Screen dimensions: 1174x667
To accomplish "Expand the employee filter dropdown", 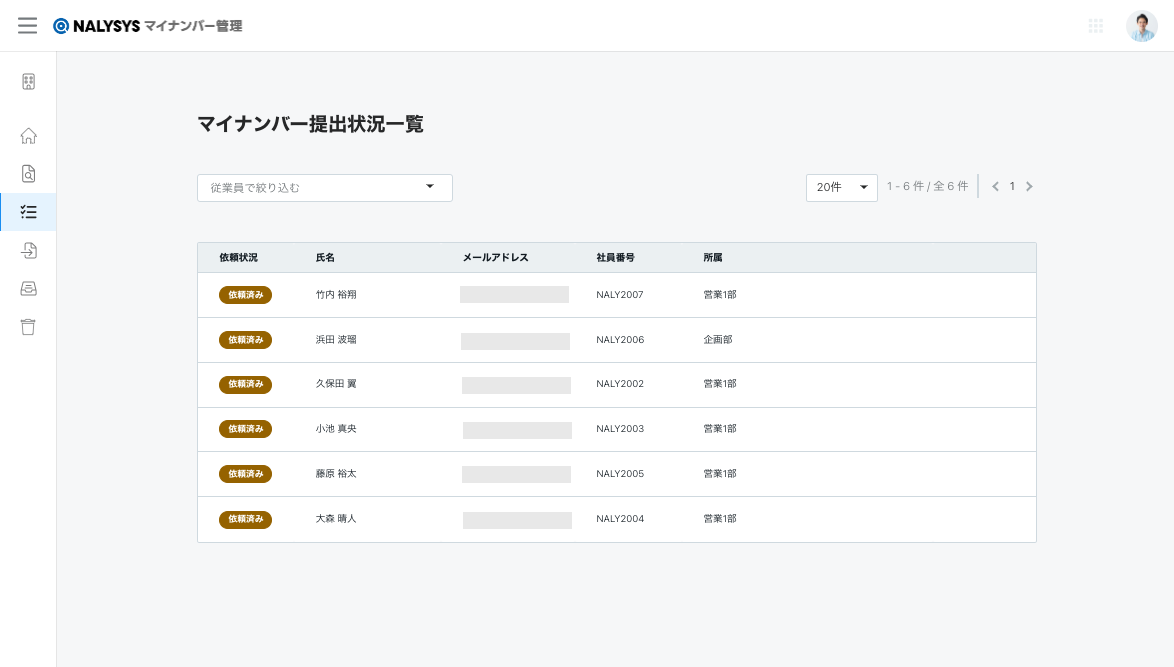I will pyautogui.click(x=324, y=188).
